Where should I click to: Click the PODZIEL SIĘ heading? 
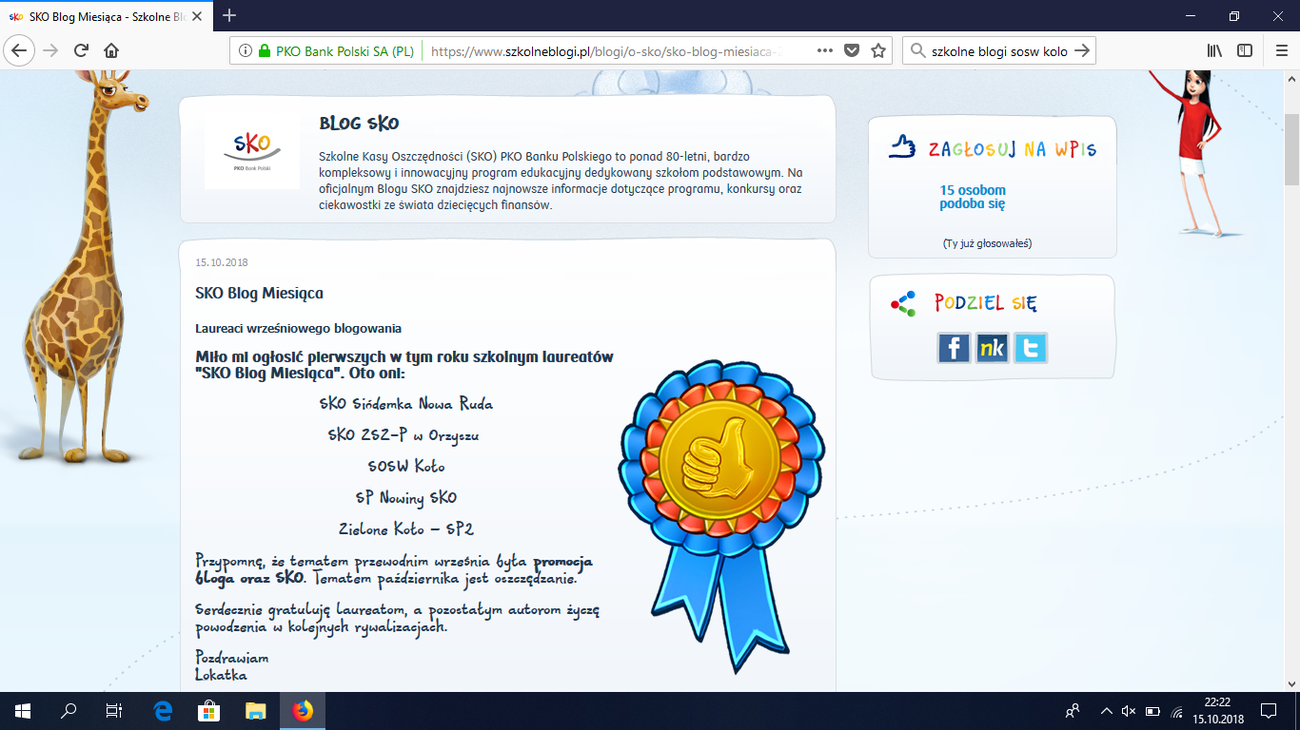985,303
